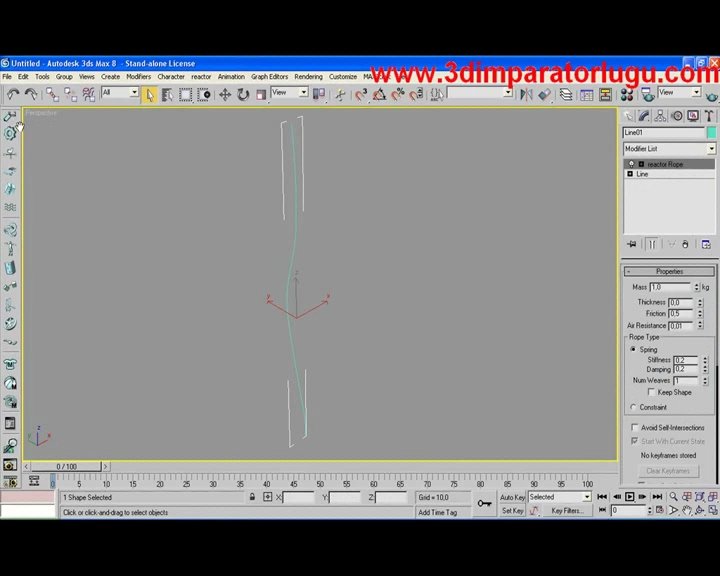Image resolution: width=720 pixels, height=576 pixels.
Task: Enable Avoid Self-Intersections checkbox
Action: (x=635, y=427)
